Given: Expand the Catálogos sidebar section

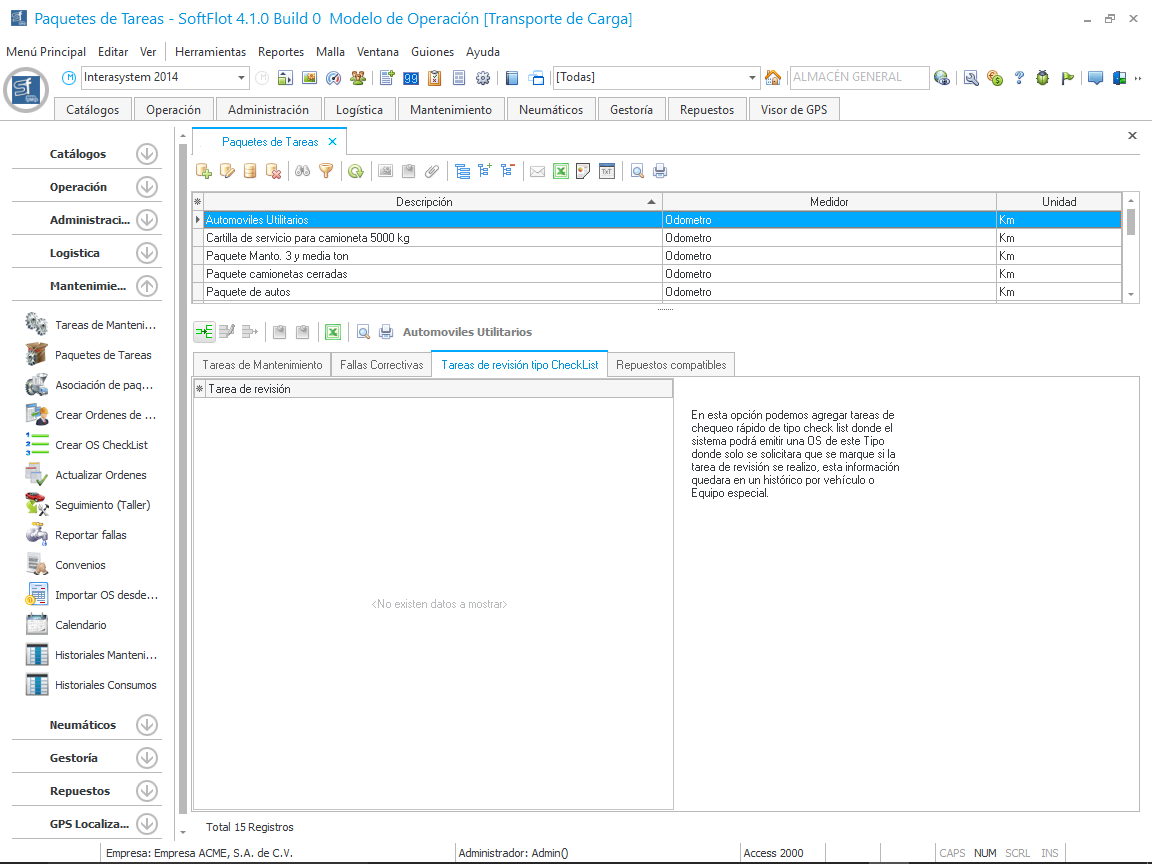Looking at the screenshot, I should click(147, 154).
